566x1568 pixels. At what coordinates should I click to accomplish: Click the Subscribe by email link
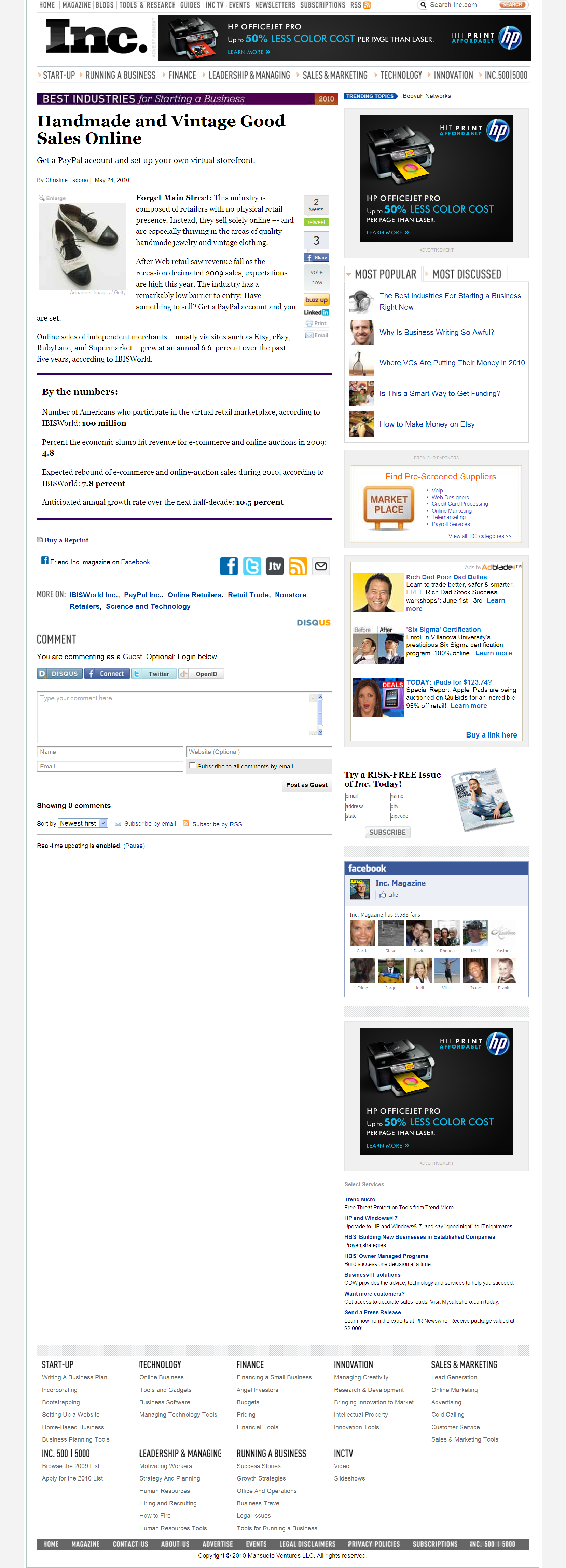point(150,824)
